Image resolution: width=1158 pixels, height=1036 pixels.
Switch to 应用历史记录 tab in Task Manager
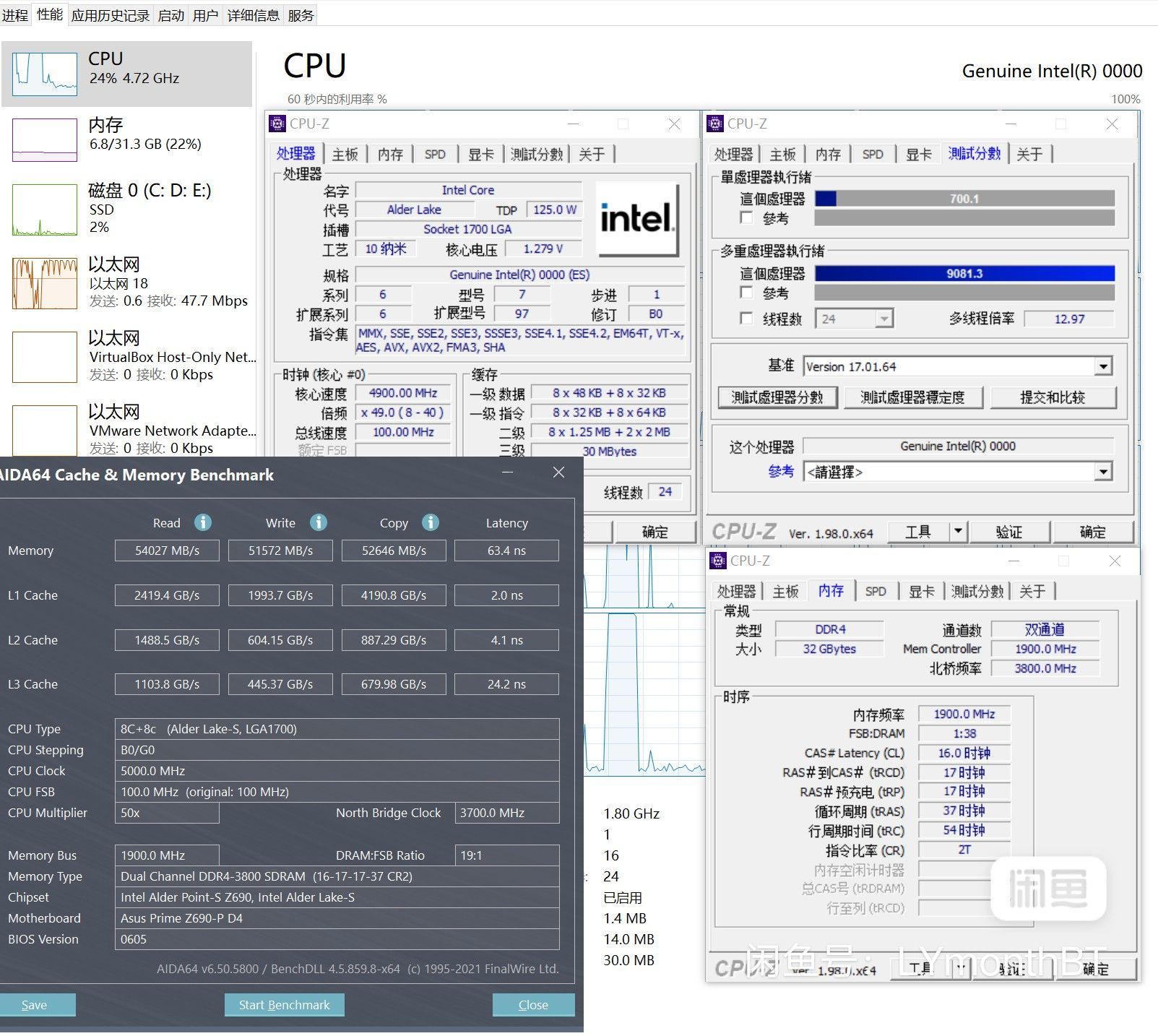pyautogui.click(x=111, y=15)
